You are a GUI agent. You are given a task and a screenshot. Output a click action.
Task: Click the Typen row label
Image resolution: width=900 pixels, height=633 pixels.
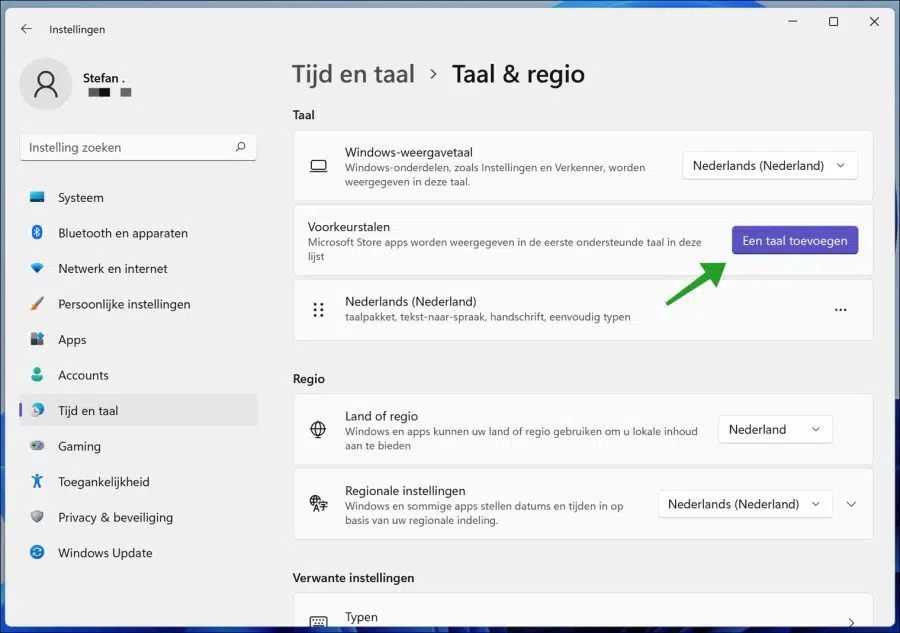click(x=361, y=617)
